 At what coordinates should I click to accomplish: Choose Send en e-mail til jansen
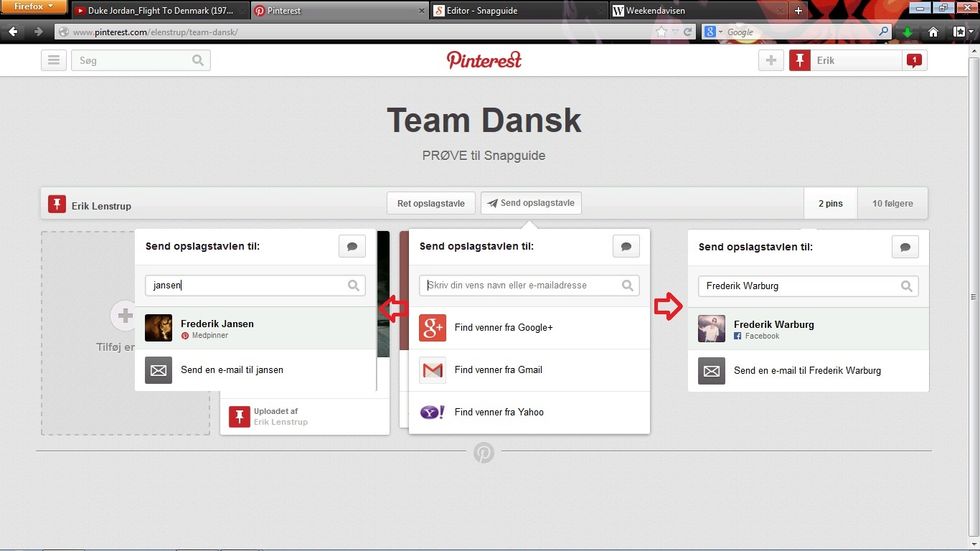pos(256,370)
